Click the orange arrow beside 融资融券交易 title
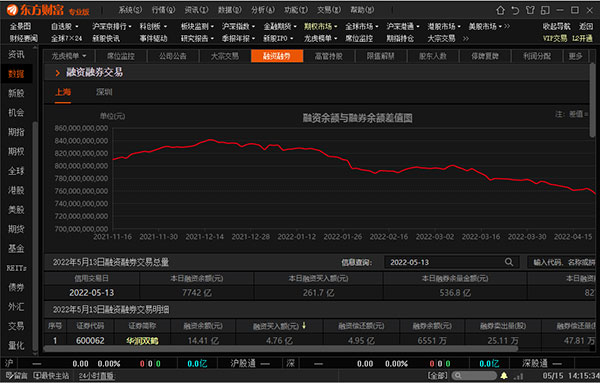This screenshot has width=600, height=383. [57, 73]
